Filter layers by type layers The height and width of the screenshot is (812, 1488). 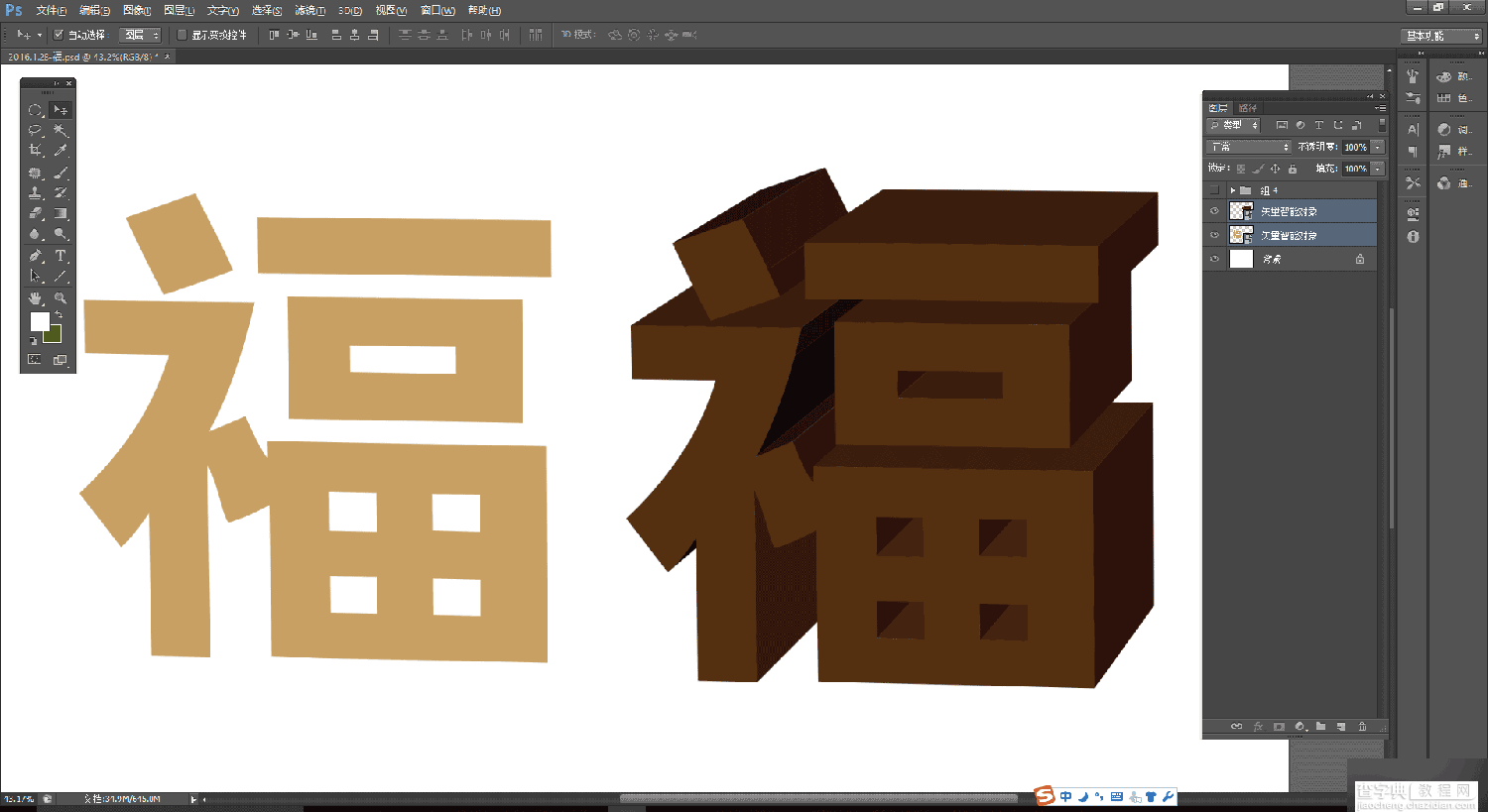click(x=1318, y=125)
